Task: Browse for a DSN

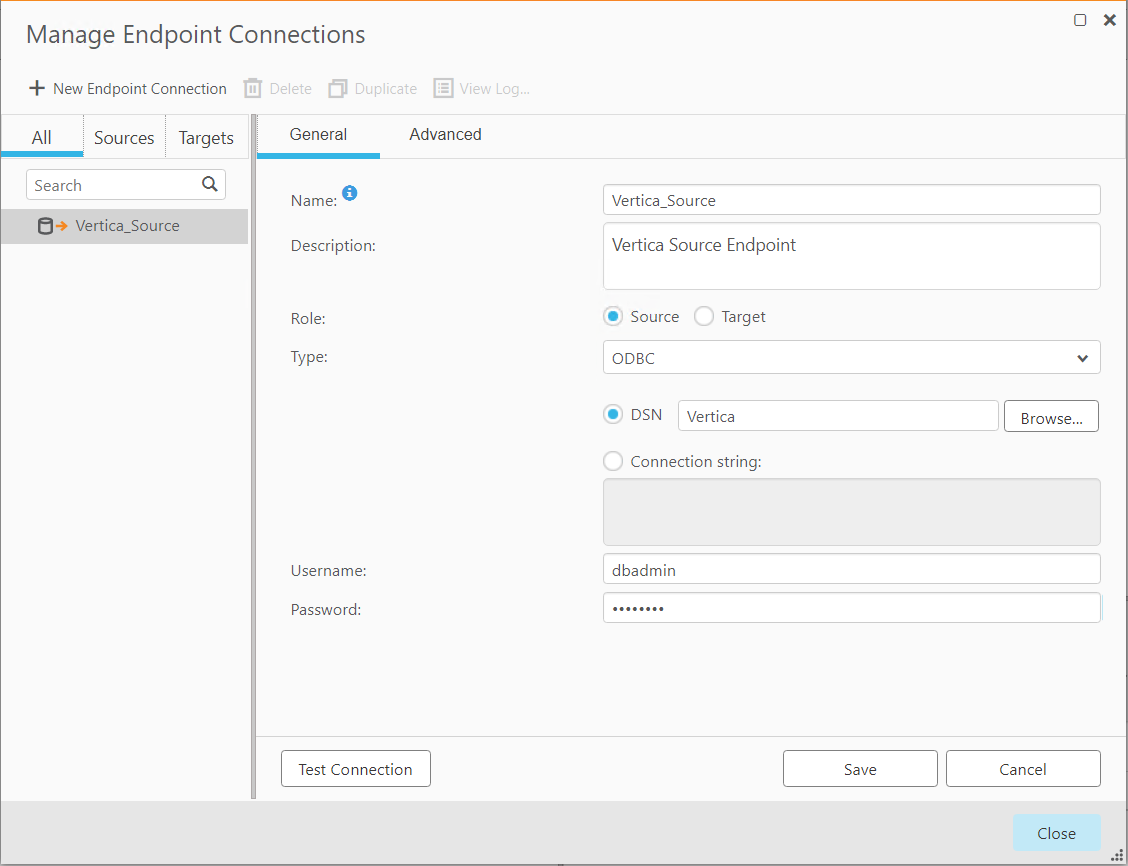Action: click(1051, 416)
